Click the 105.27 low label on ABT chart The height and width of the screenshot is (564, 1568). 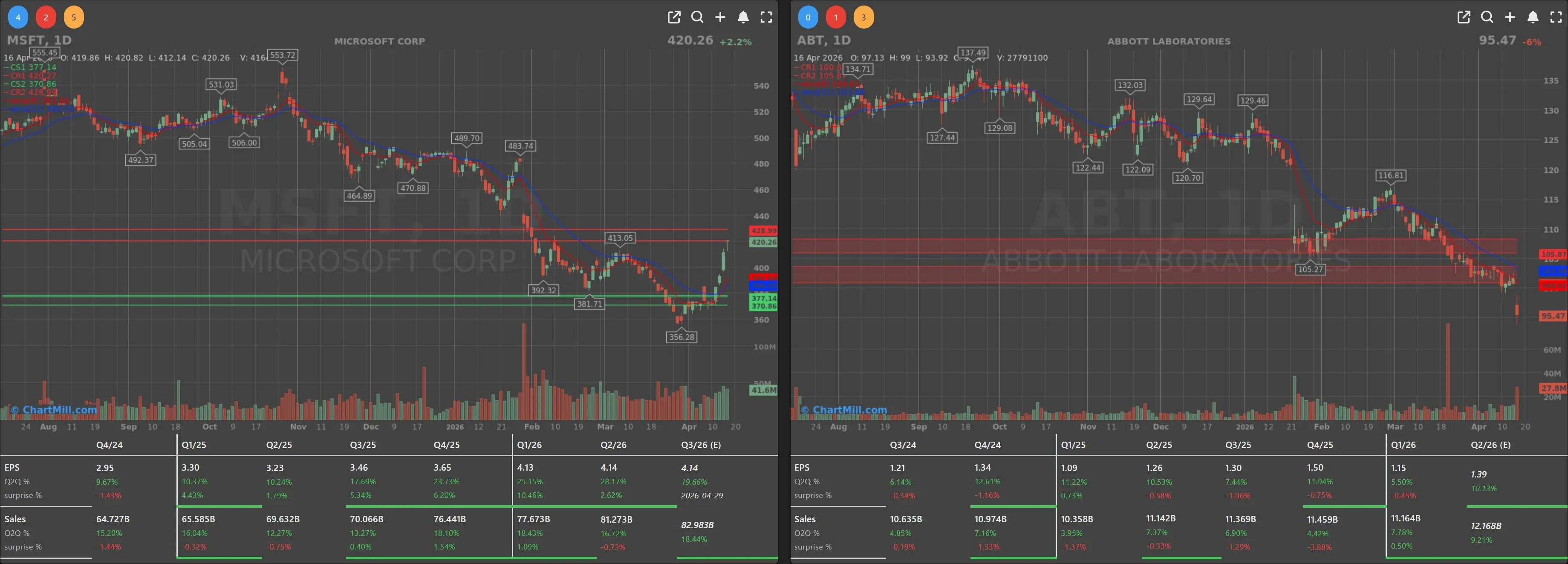click(1311, 269)
